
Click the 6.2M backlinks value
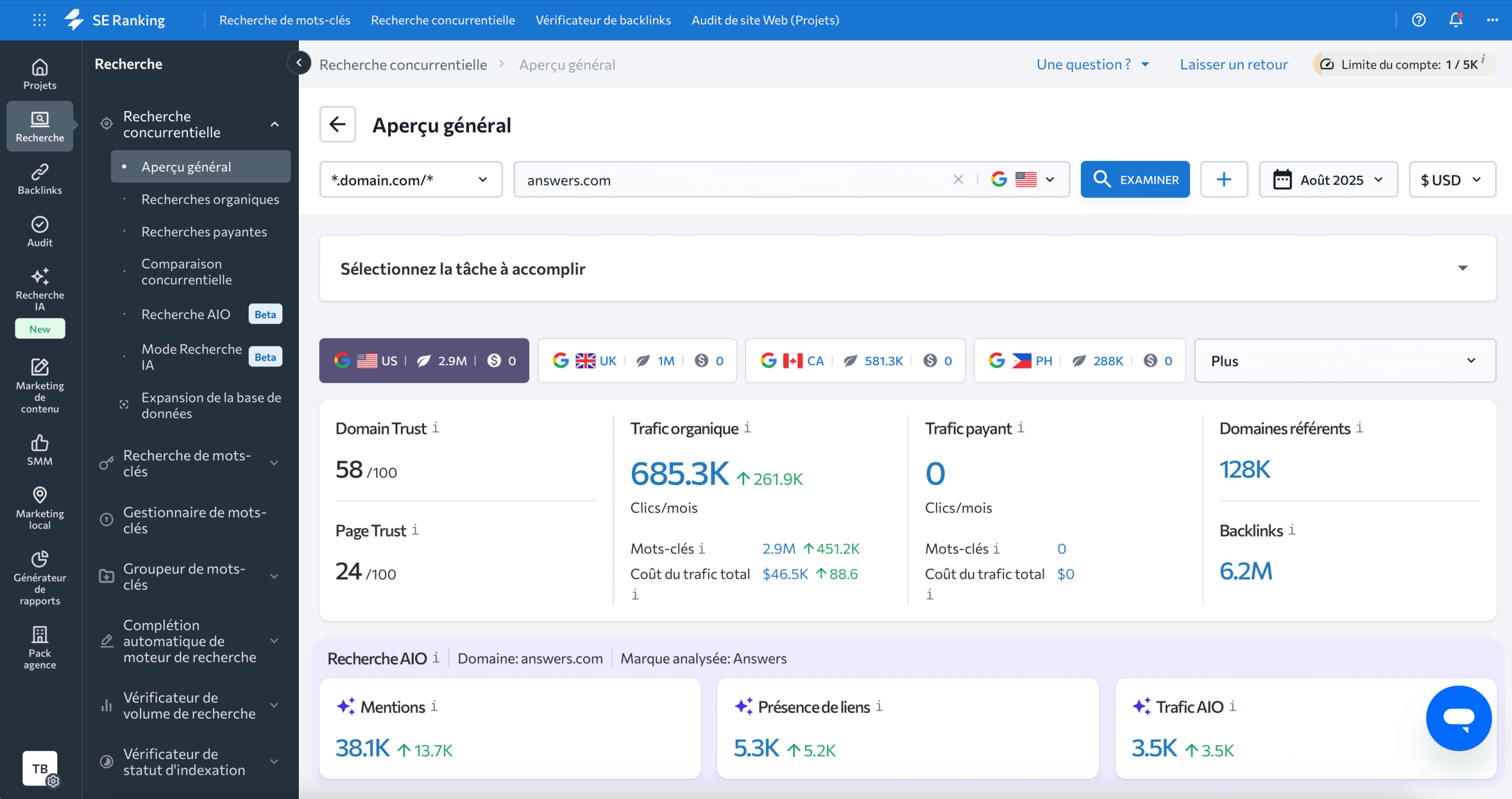[x=1246, y=571]
